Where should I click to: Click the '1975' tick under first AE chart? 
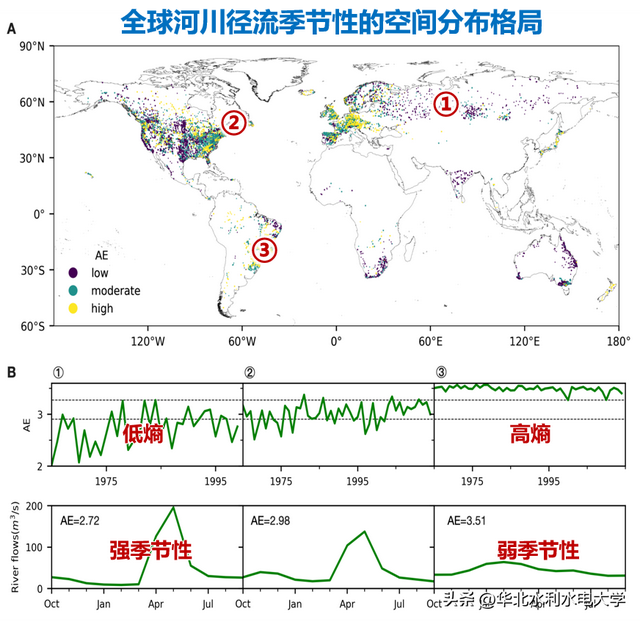click(x=106, y=481)
